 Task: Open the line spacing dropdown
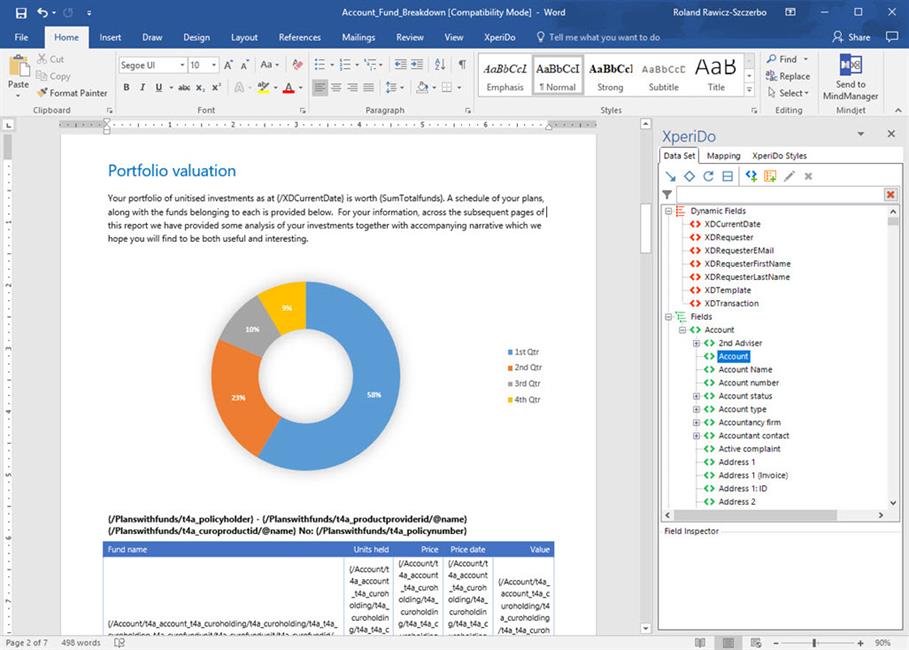tap(394, 88)
